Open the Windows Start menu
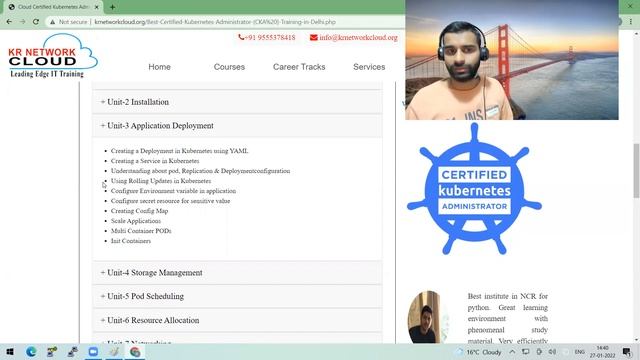640x360 pixels. (x=10, y=352)
